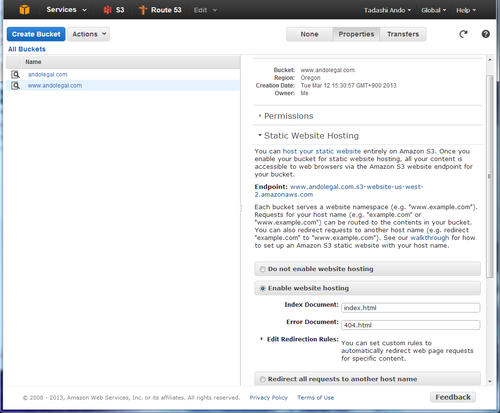Click magnifier icon for www.andolegal.com bucket
Screen dimensions: 500x413
tap(15, 86)
